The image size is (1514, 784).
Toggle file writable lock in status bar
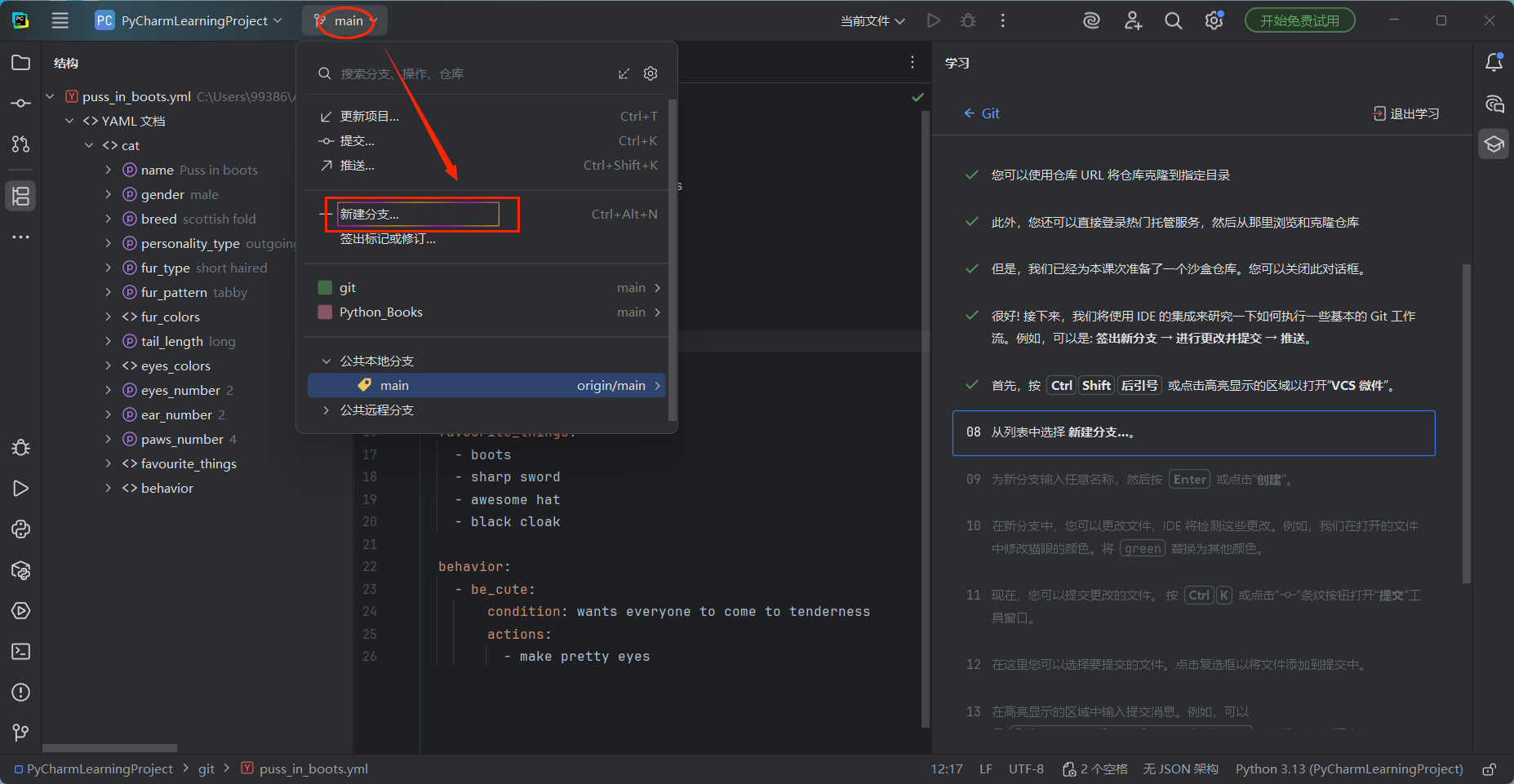click(x=1490, y=768)
